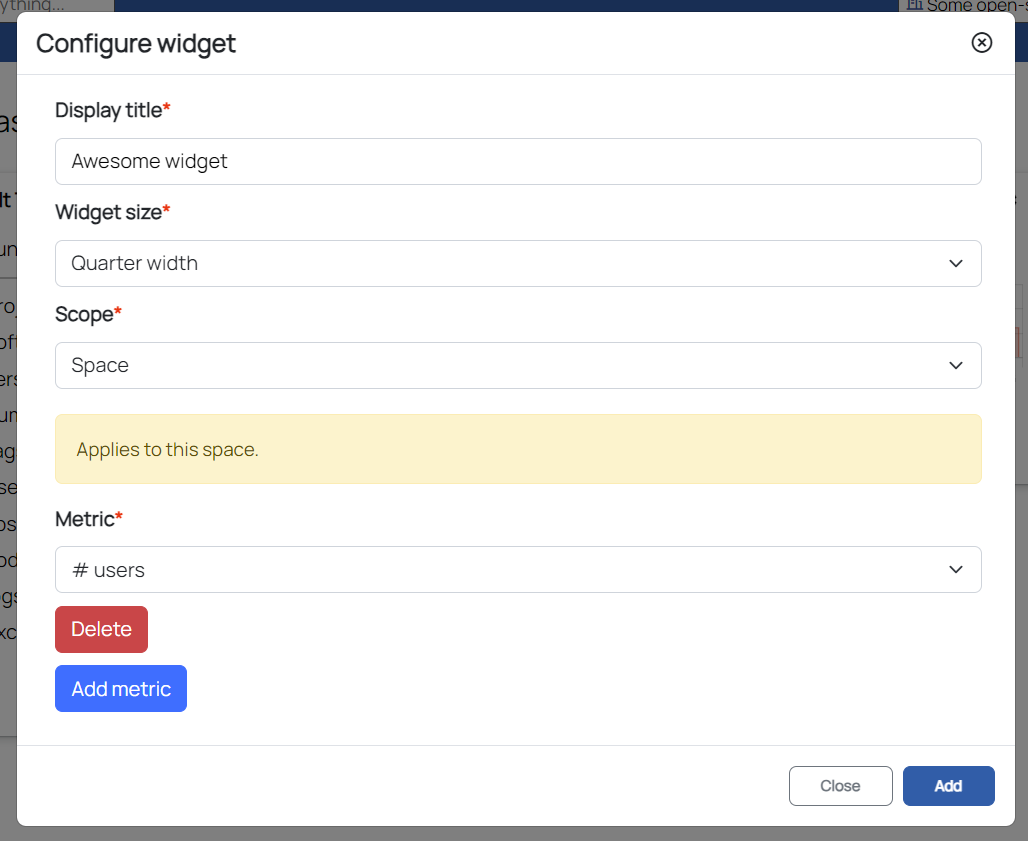Click the chevron arrow on Widget size
Viewport: 1028px width, 841px height.
[x=955, y=263]
